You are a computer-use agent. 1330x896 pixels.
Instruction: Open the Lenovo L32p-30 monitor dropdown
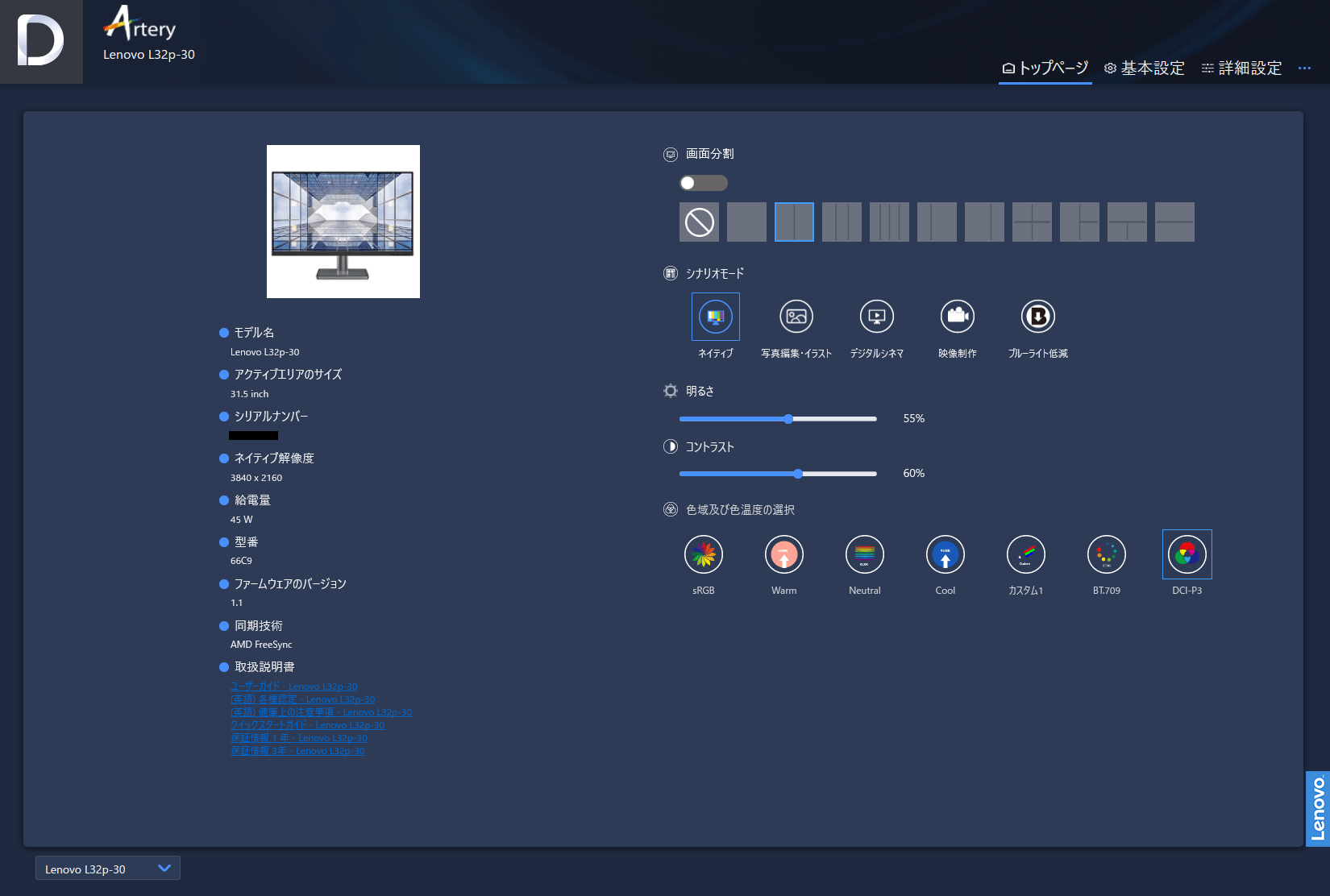click(x=107, y=869)
